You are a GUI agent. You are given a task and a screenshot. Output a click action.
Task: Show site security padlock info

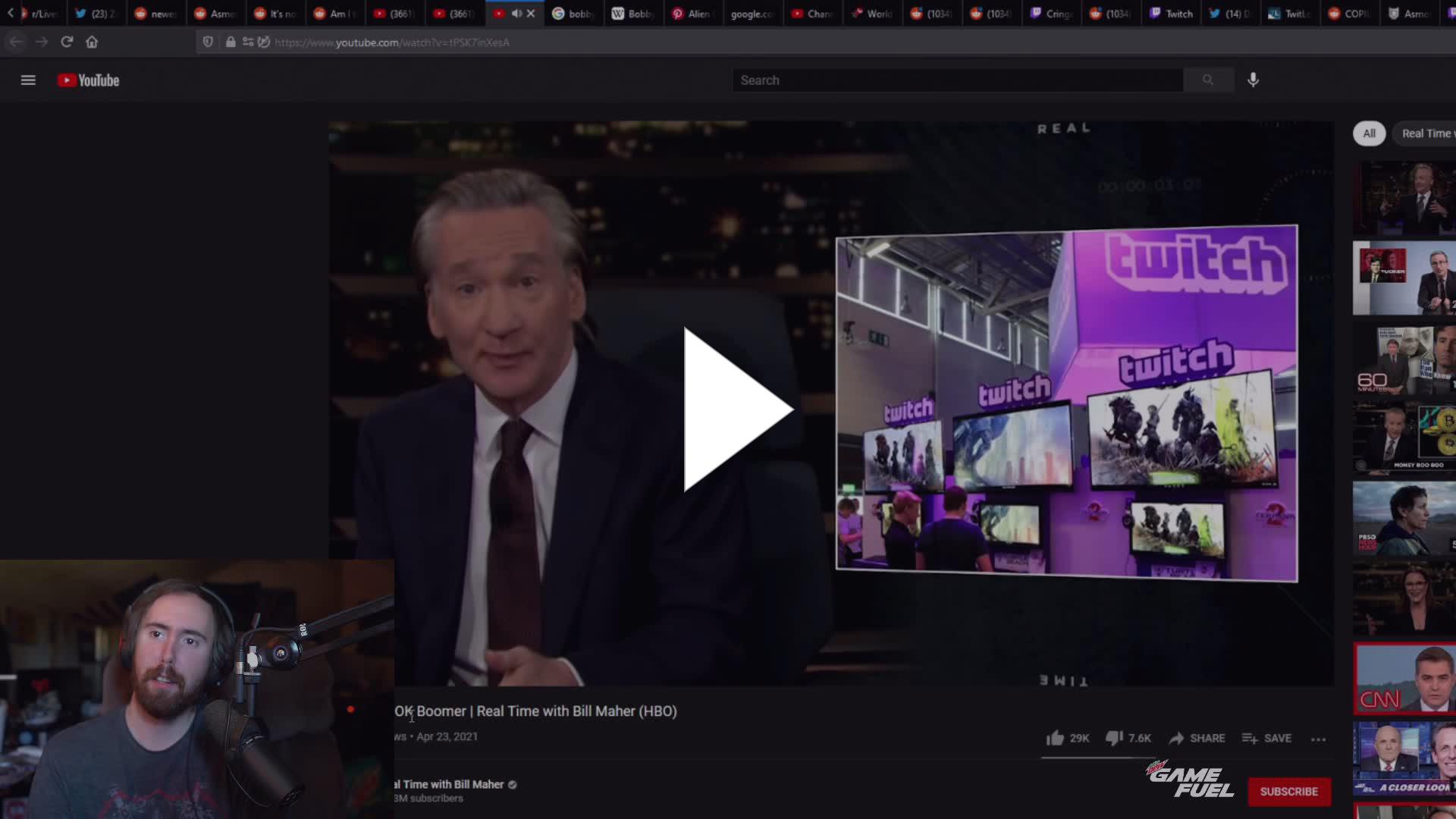point(231,42)
